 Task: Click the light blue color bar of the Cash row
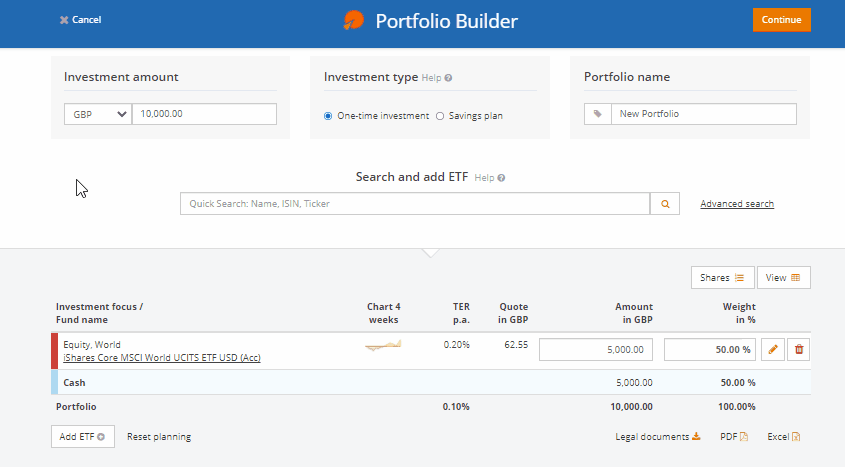tap(54, 382)
